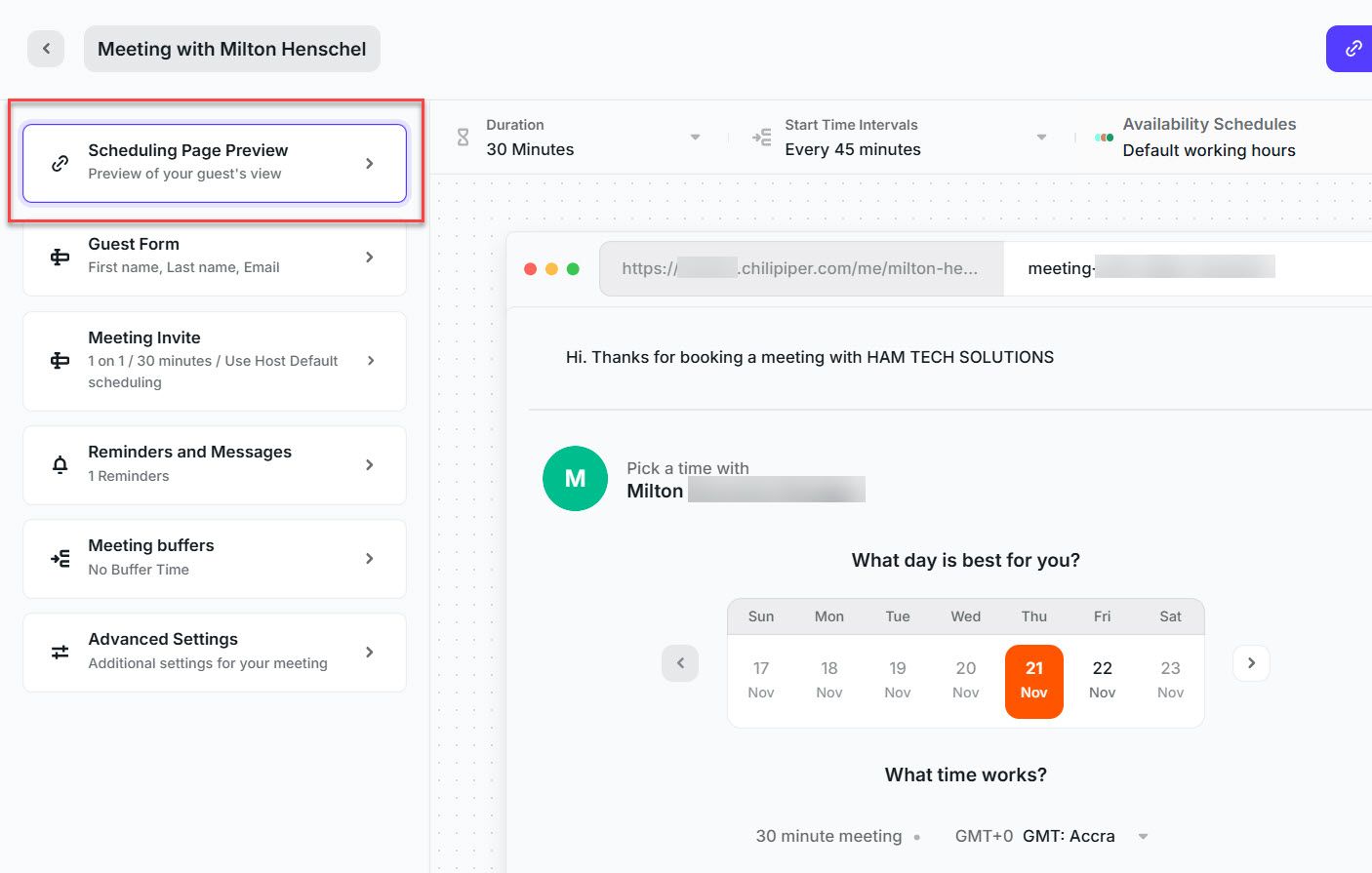Click the purple link button in the top-right
This screenshot has height=873, width=1372.
point(1352,48)
